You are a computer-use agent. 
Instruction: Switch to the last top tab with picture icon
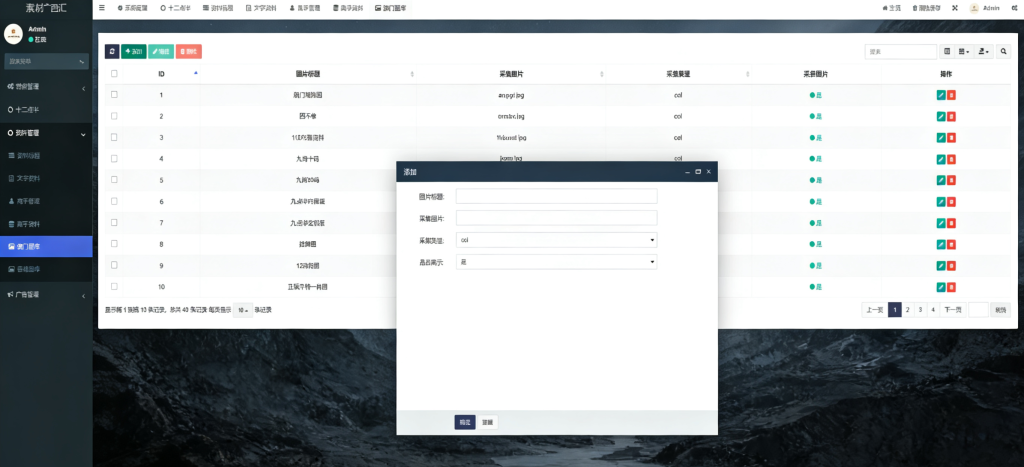coord(391,8)
